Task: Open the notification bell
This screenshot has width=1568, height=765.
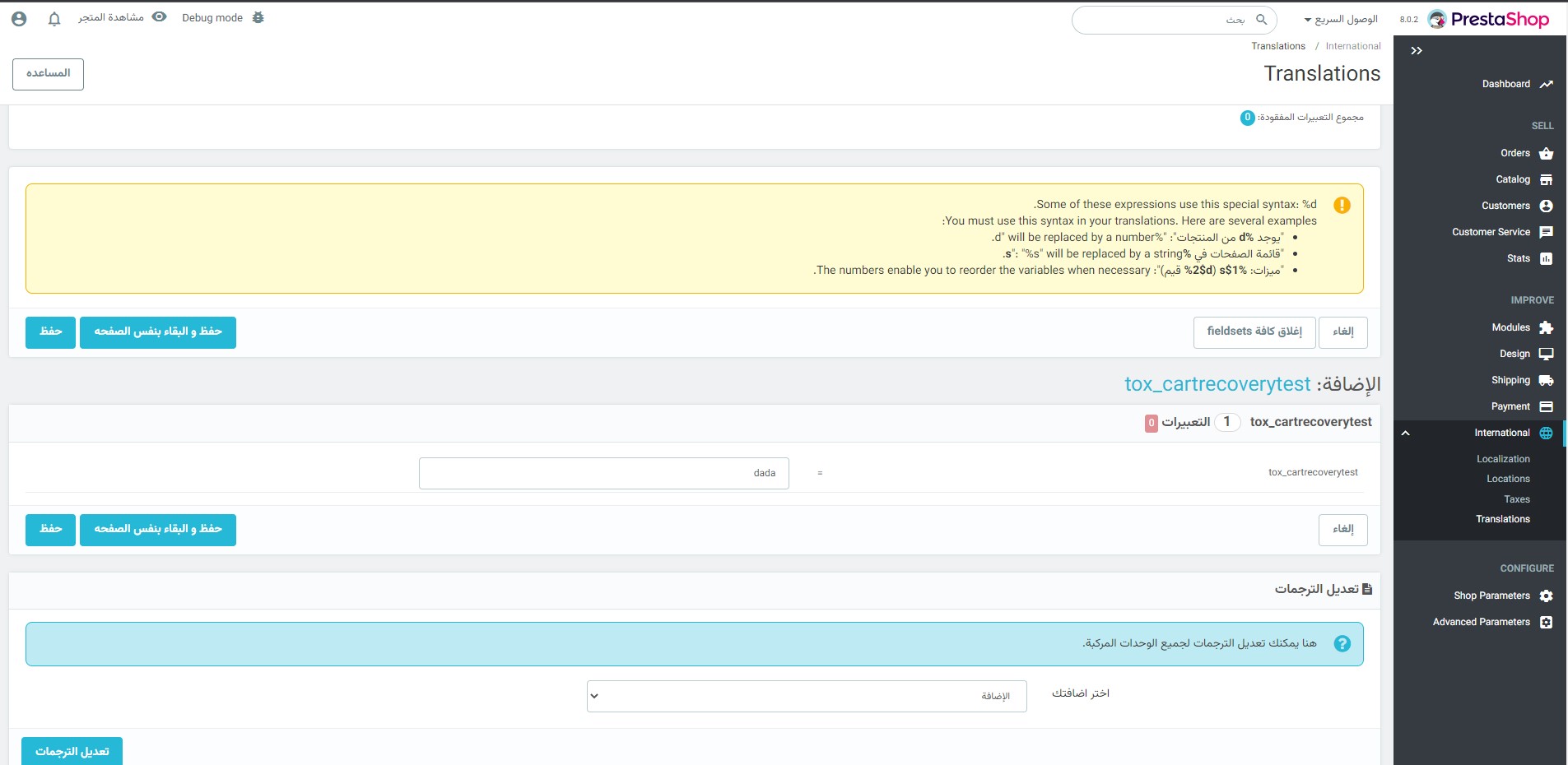Action: (x=54, y=17)
